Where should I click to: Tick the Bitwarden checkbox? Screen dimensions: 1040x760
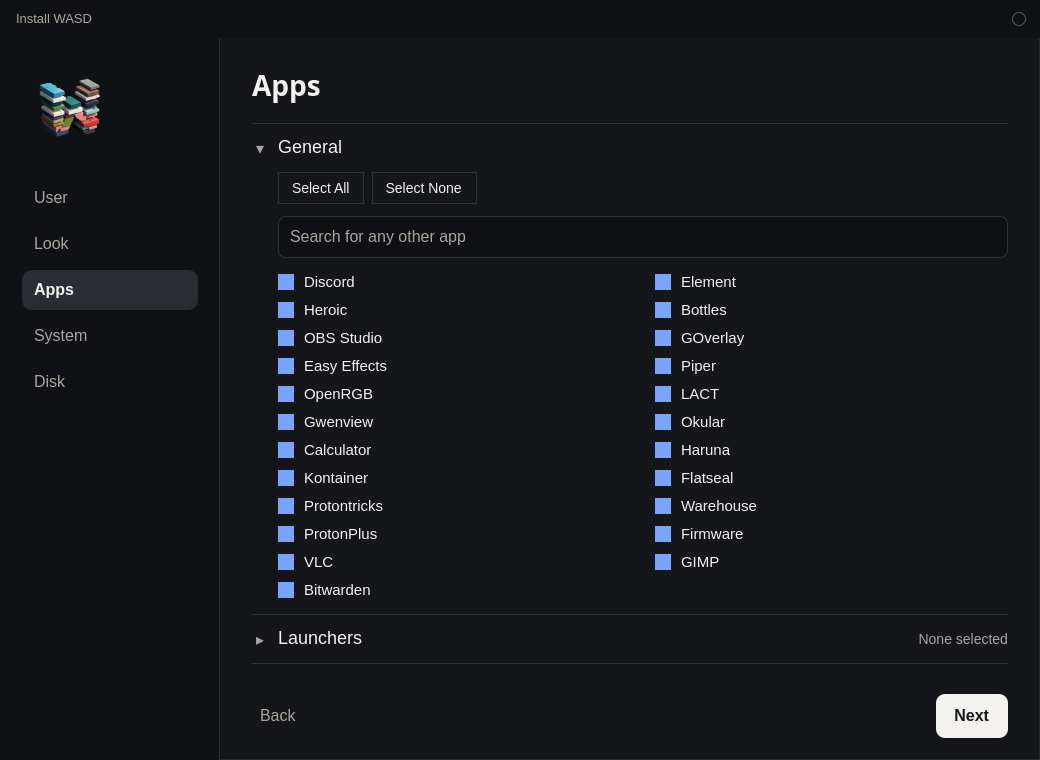tap(286, 590)
